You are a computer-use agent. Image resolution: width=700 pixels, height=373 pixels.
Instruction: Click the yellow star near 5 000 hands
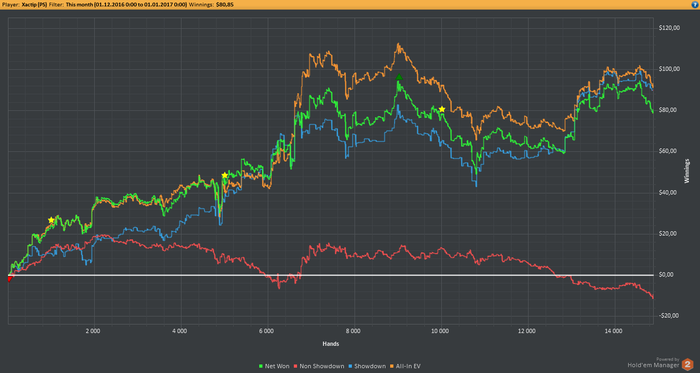(x=225, y=175)
